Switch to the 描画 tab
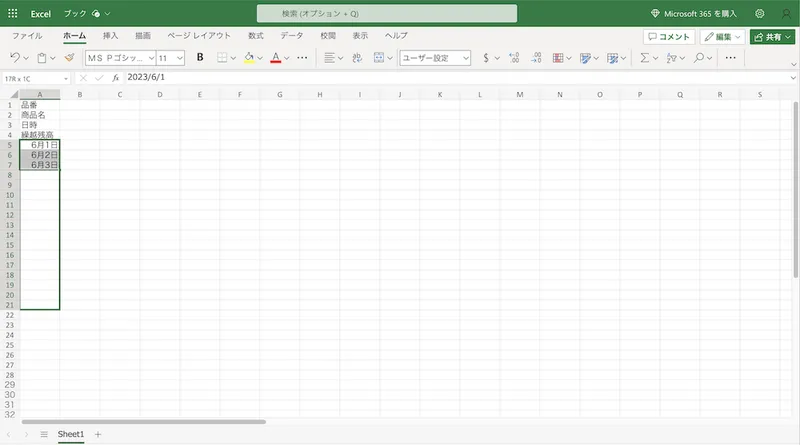This screenshot has width=800, height=445. point(143,36)
